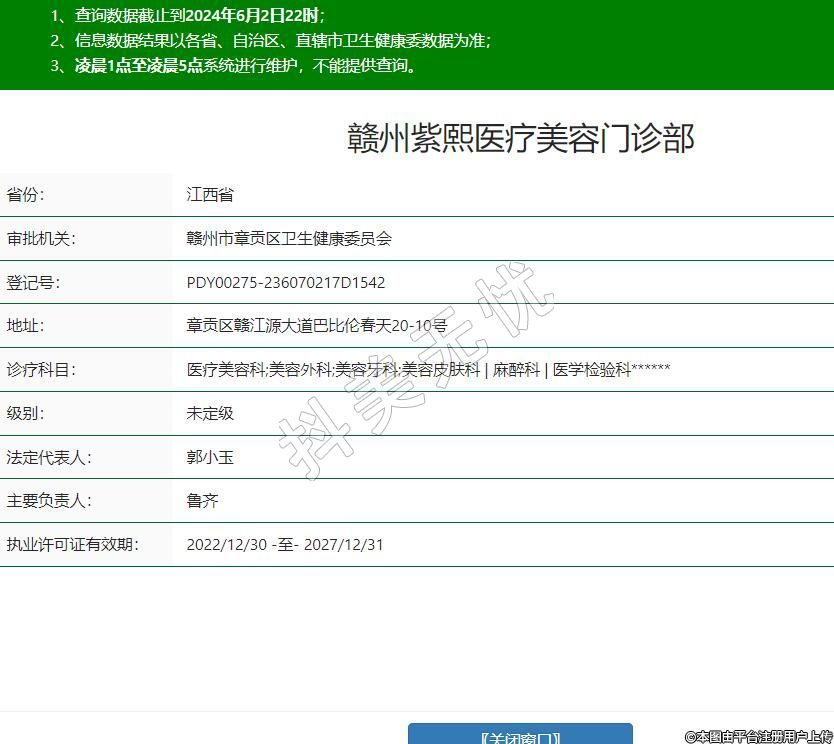Select the 江西省 province value
Viewport: 834px width, 744px height.
pyautogui.click(x=210, y=195)
